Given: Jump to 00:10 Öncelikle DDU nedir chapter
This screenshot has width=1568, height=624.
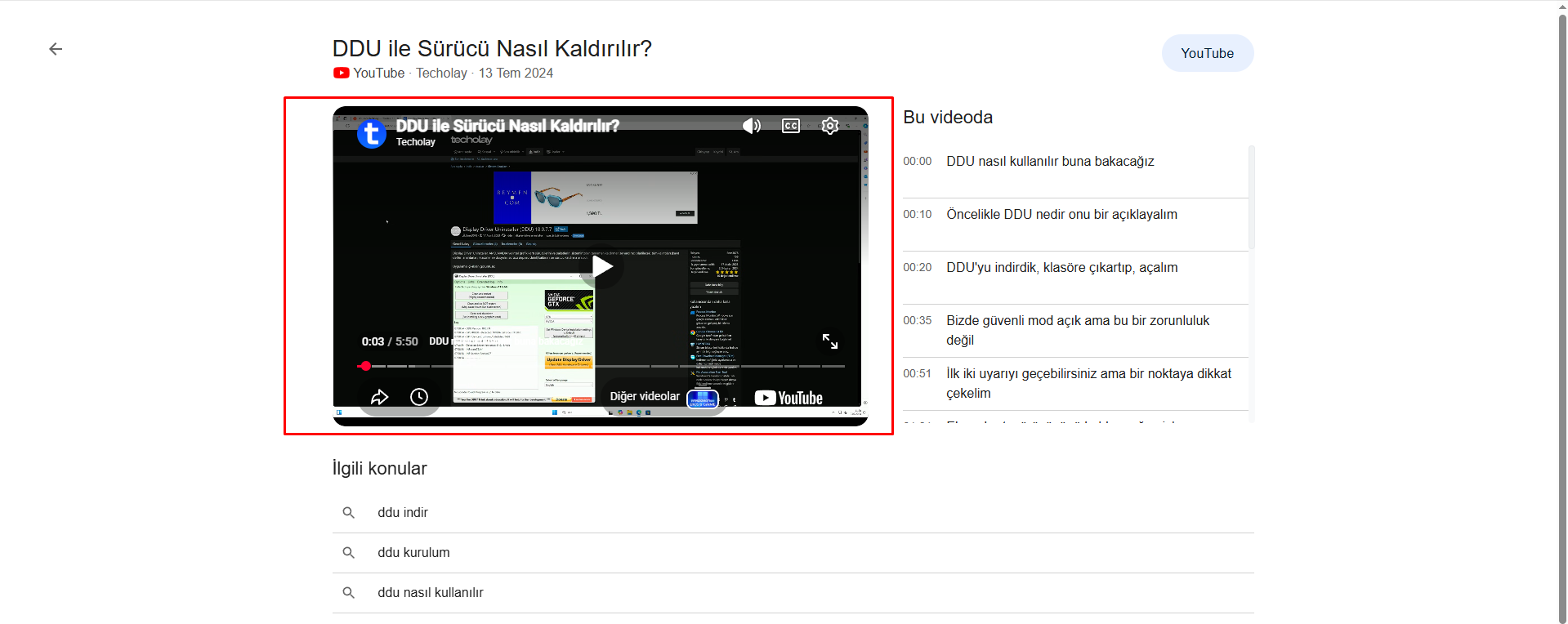Looking at the screenshot, I should 1075,215.
